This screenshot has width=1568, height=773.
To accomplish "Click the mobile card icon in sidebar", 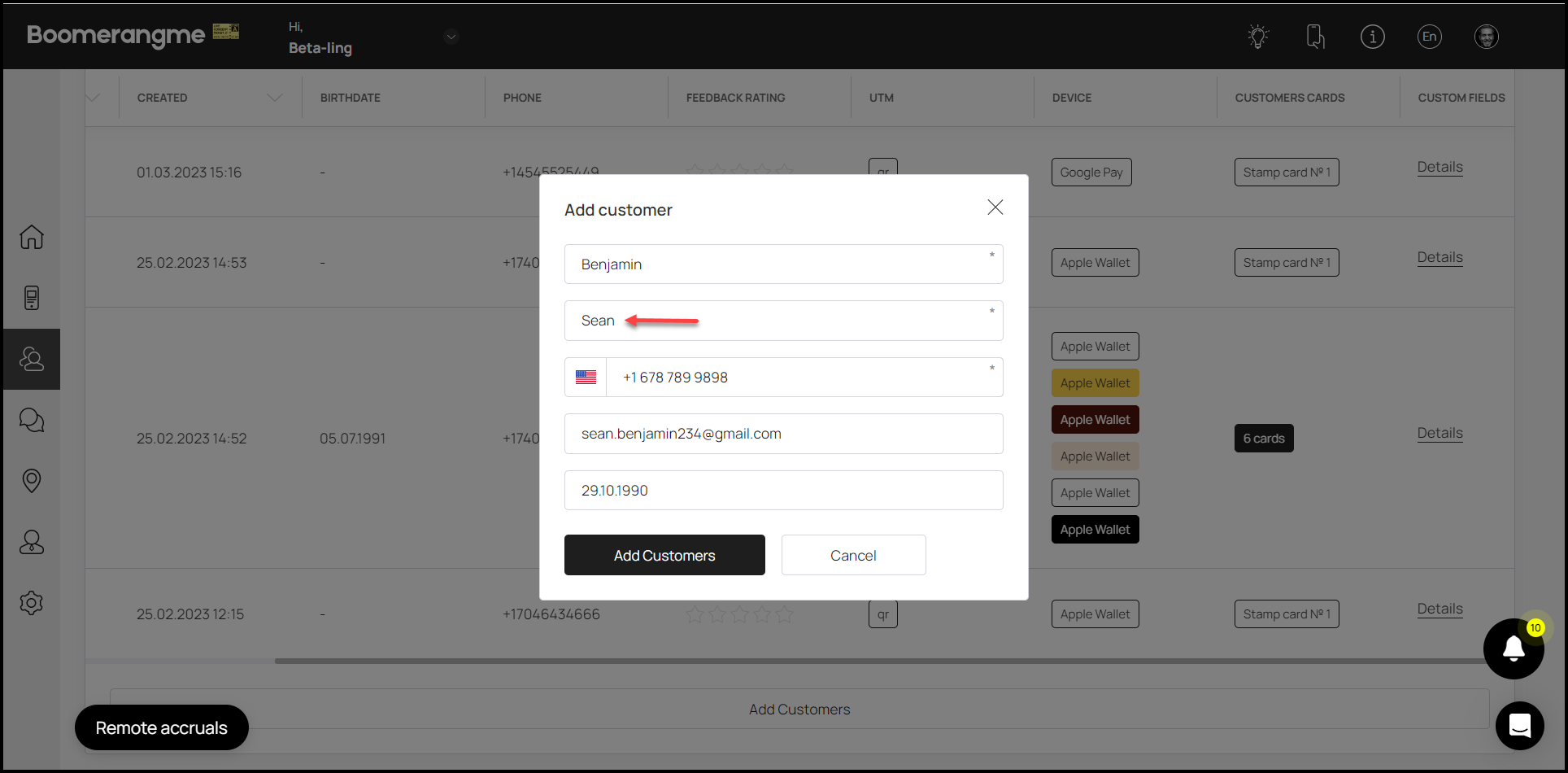I will pyautogui.click(x=32, y=298).
